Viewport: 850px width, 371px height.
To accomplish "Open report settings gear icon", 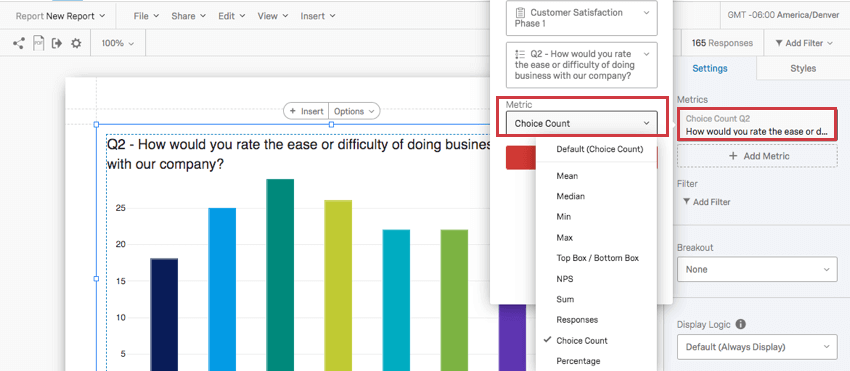I will click(76, 43).
